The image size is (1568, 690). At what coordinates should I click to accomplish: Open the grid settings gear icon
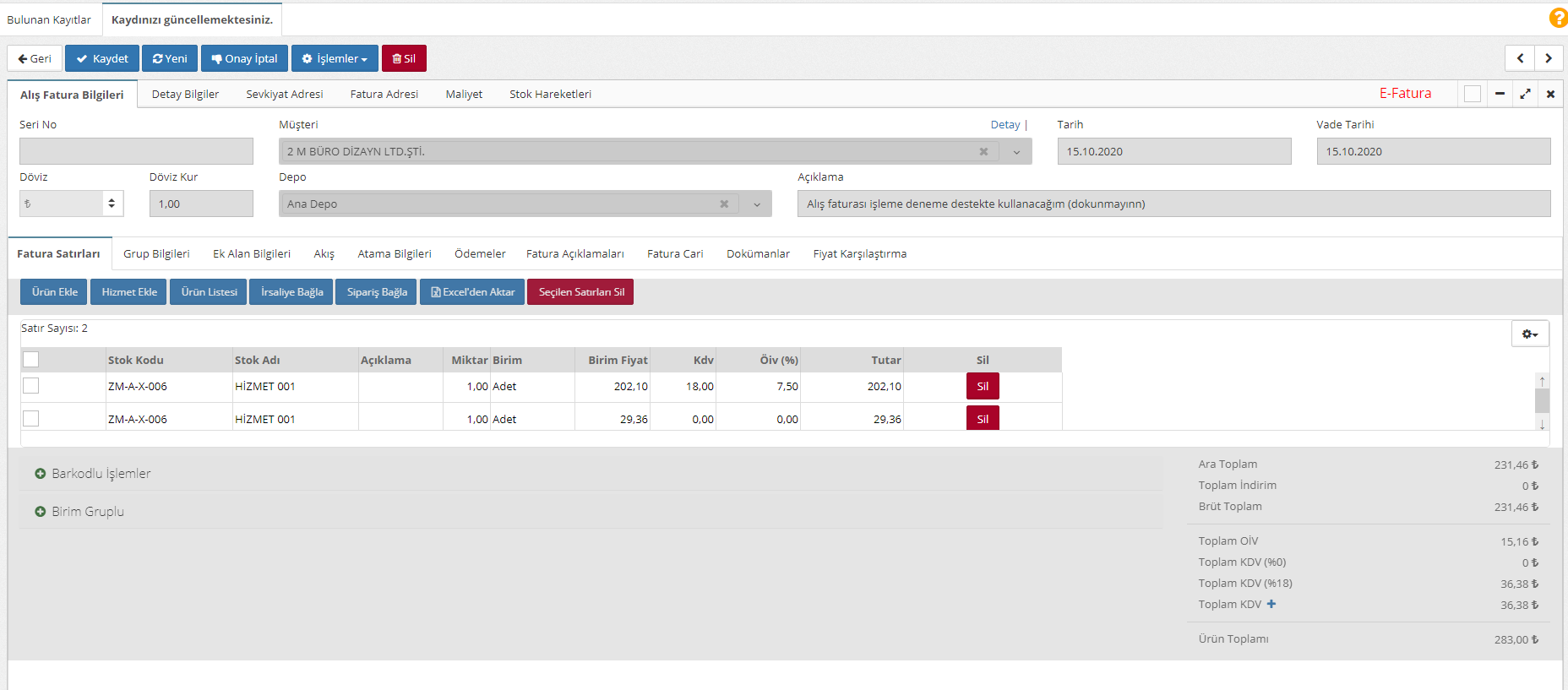pyautogui.click(x=1529, y=334)
